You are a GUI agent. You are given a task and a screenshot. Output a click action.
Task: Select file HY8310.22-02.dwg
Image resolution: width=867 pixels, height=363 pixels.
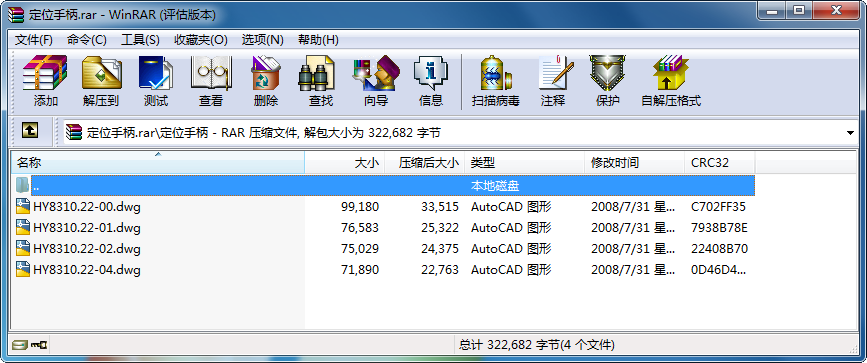pos(87,249)
